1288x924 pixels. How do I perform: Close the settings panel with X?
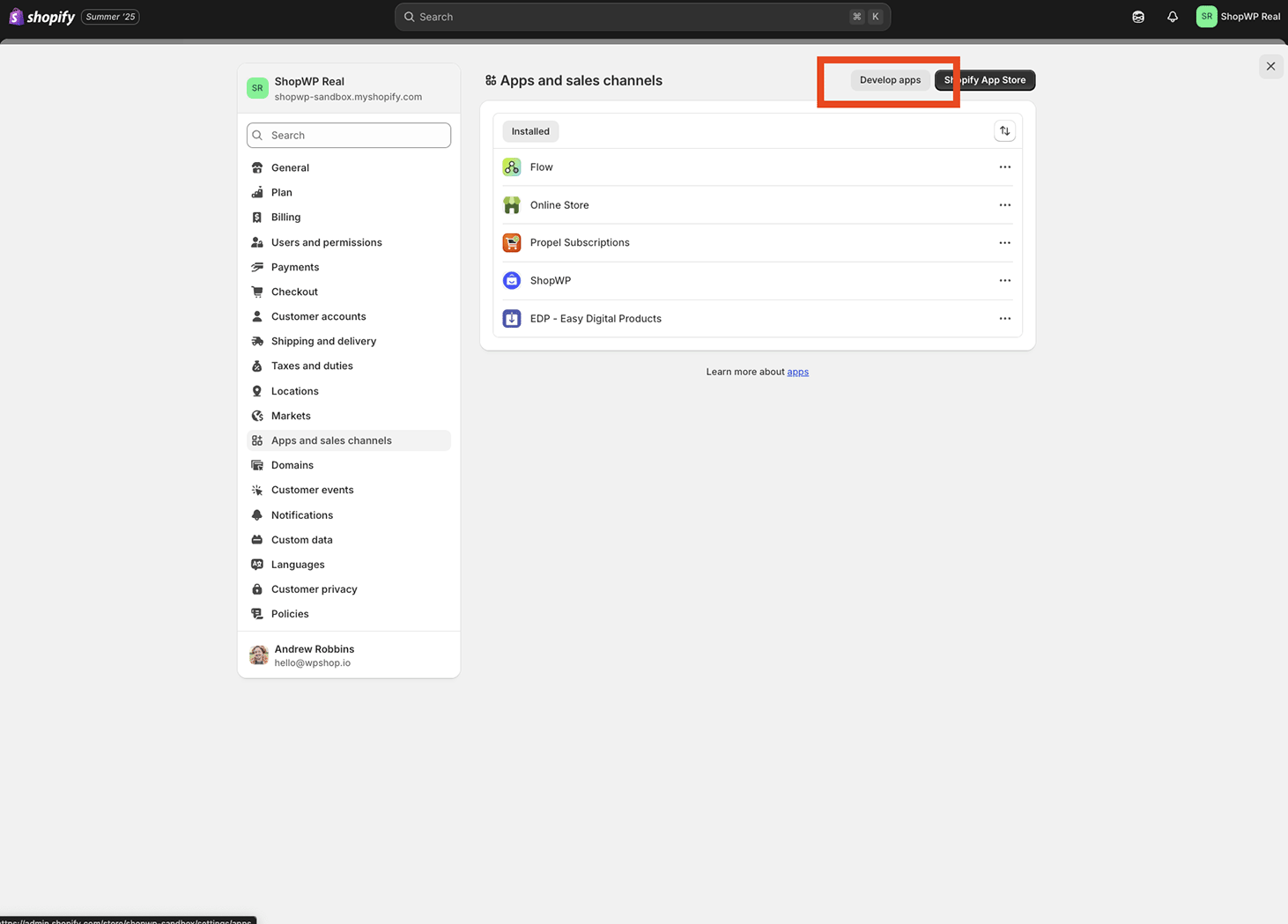[x=1270, y=66]
